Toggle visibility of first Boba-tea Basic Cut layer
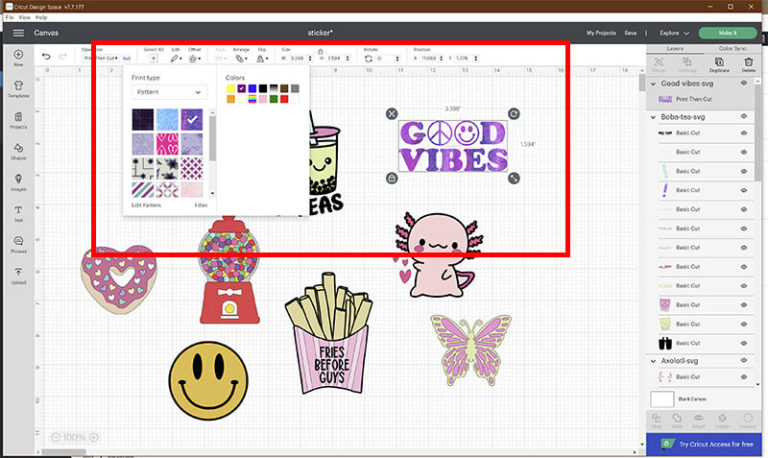The height and width of the screenshot is (458, 768). click(744, 133)
